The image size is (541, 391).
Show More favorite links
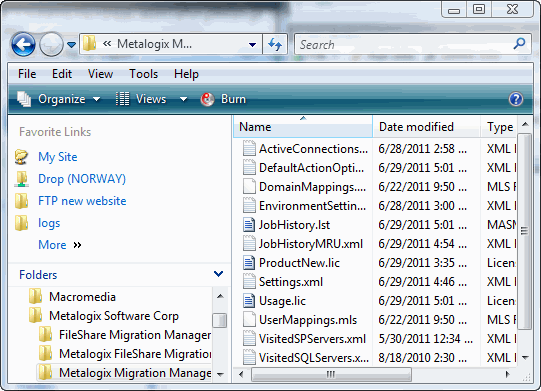point(60,245)
